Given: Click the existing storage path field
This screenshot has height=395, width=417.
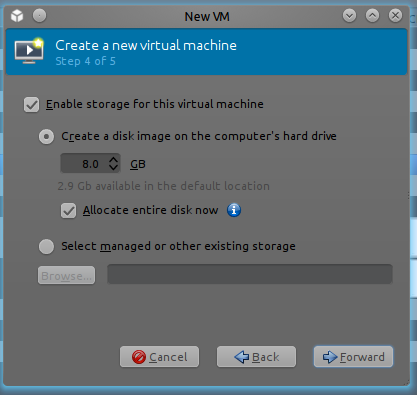Looking at the screenshot, I should click(250, 274).
